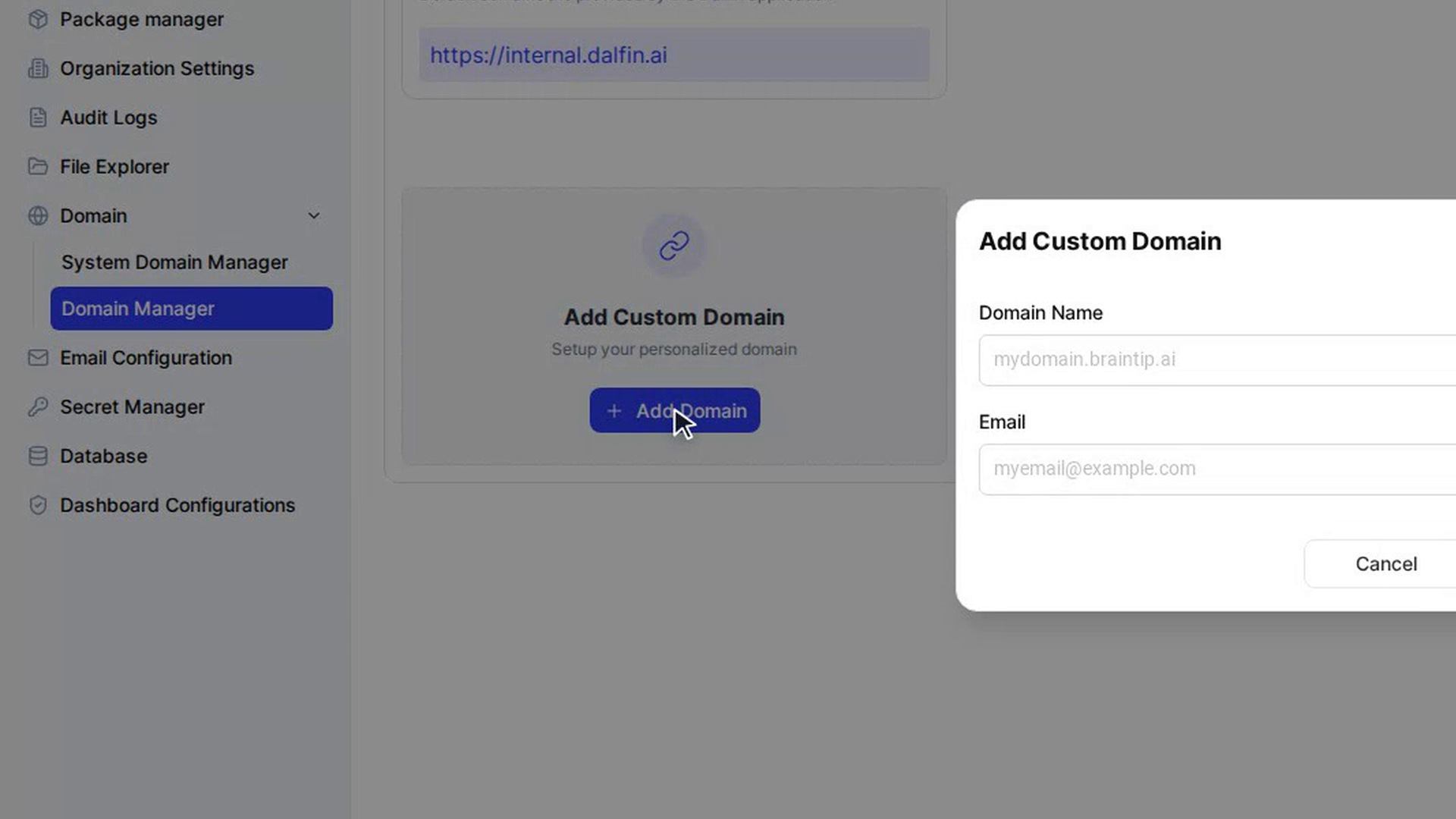Select the Domain Manager item

191,309
